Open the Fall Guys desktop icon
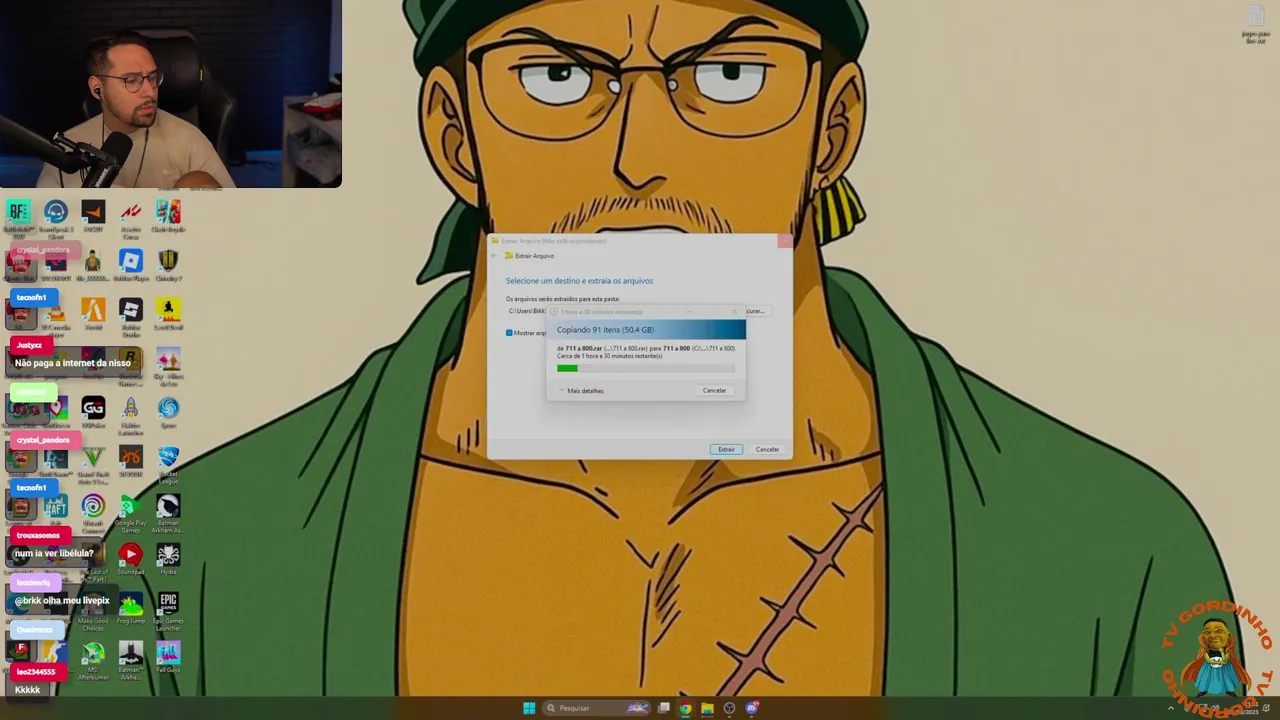The width and height of the screenshot is (1280, 720). pyautogui.click(x=168, y=658)
